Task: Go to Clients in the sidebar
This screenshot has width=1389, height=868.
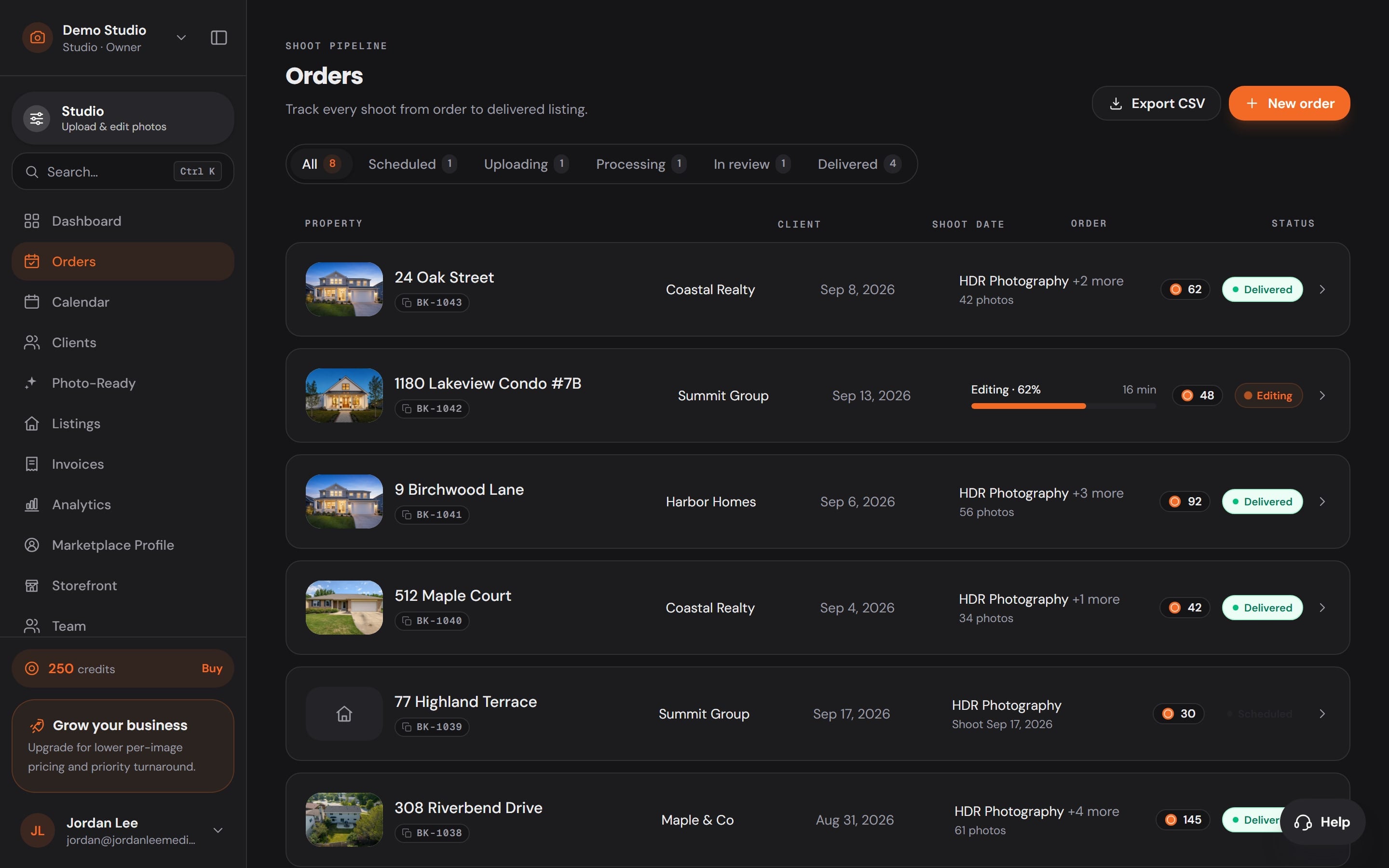Action: point(123,343)
